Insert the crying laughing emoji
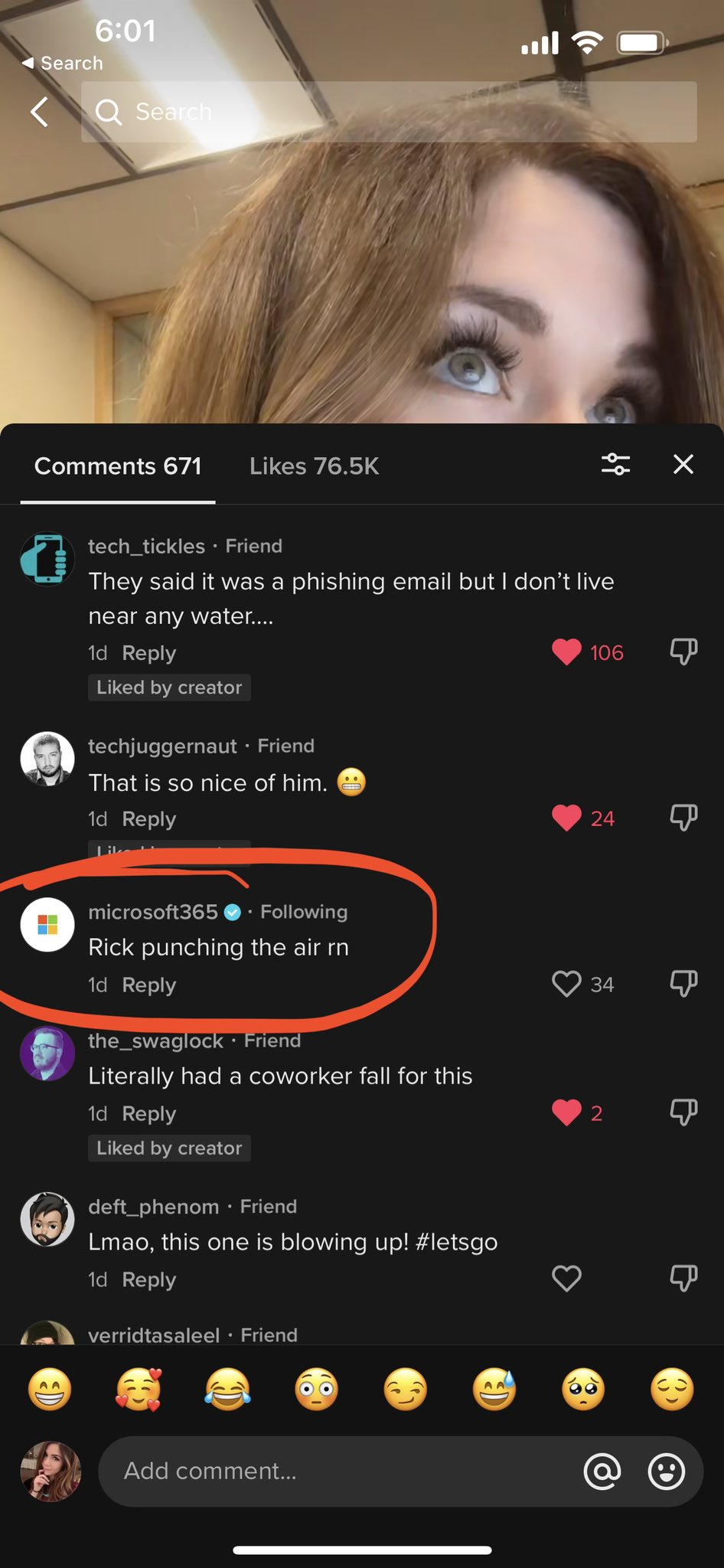 tap(227, 1389)
